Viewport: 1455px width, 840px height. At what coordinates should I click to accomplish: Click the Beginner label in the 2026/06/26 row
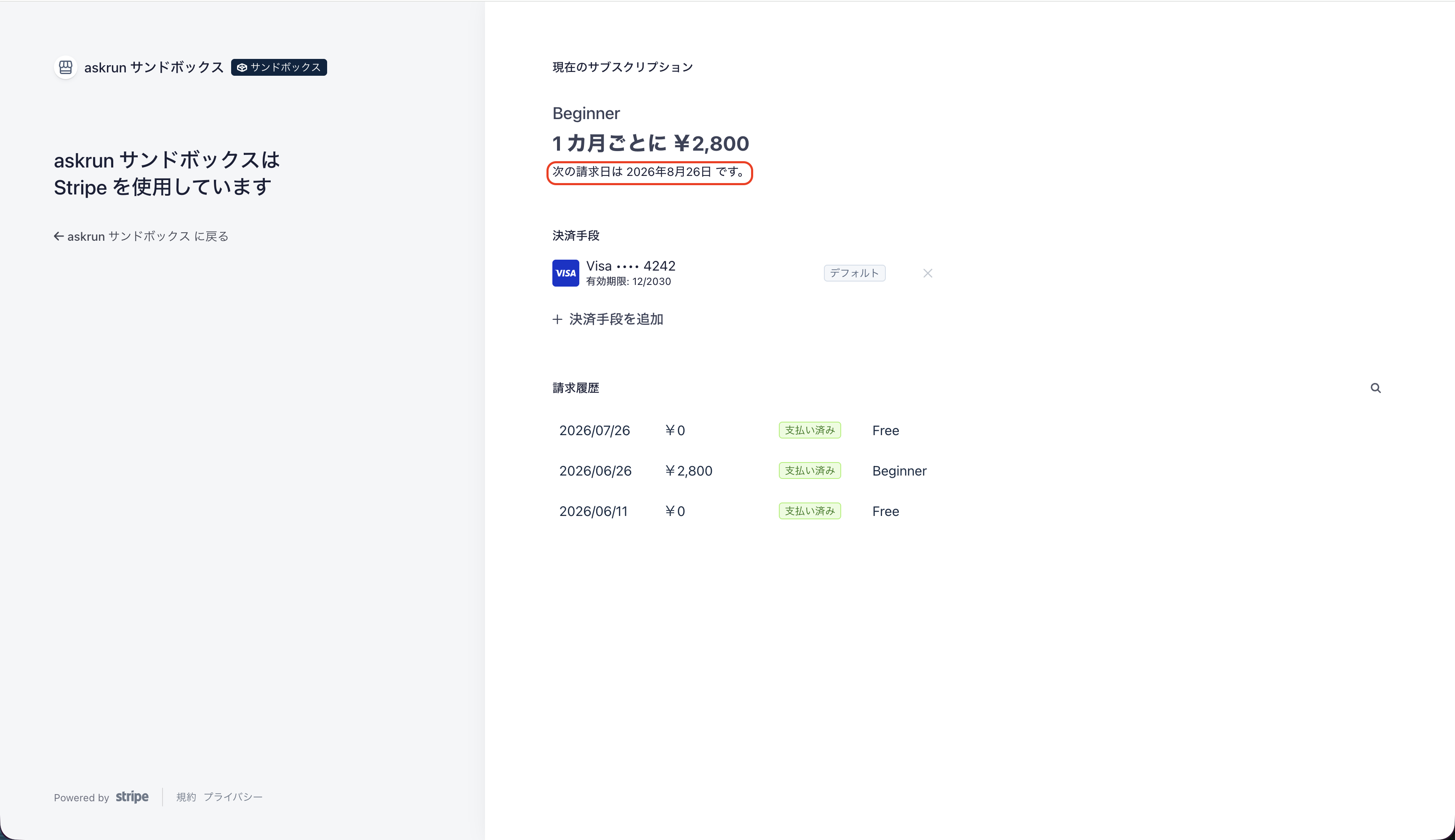(x=899, y=471)
